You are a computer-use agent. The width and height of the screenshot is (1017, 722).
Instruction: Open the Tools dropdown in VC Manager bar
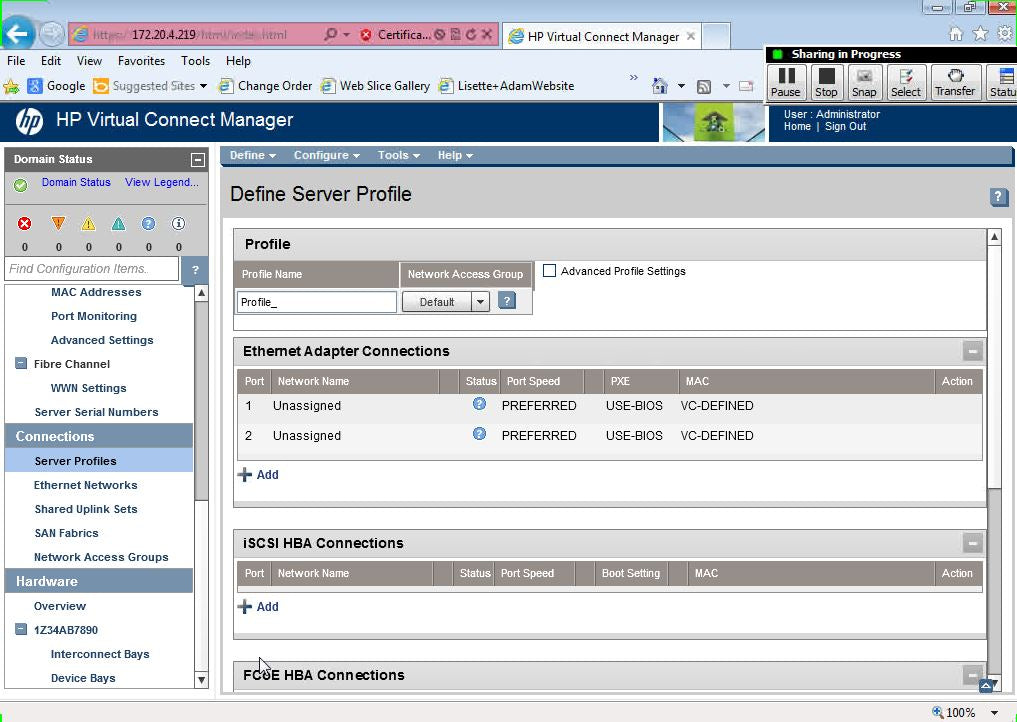point(399,156)
